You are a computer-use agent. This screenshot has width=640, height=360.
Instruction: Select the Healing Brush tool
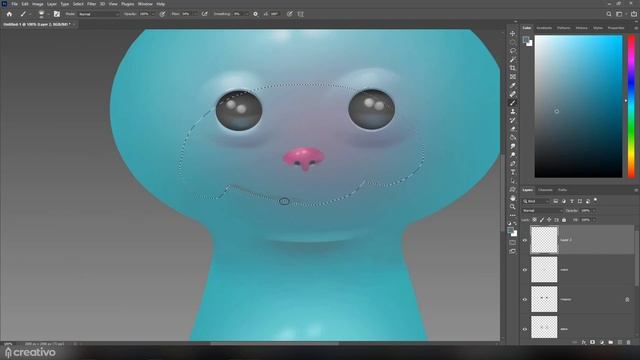[512, 94]
